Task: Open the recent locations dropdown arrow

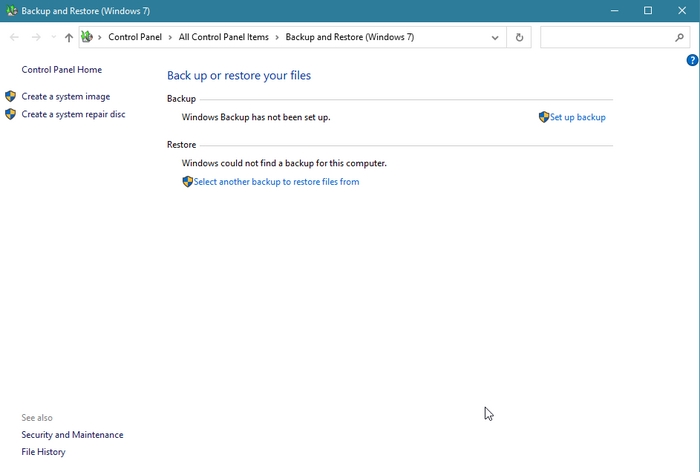Action: click(52, 37)
